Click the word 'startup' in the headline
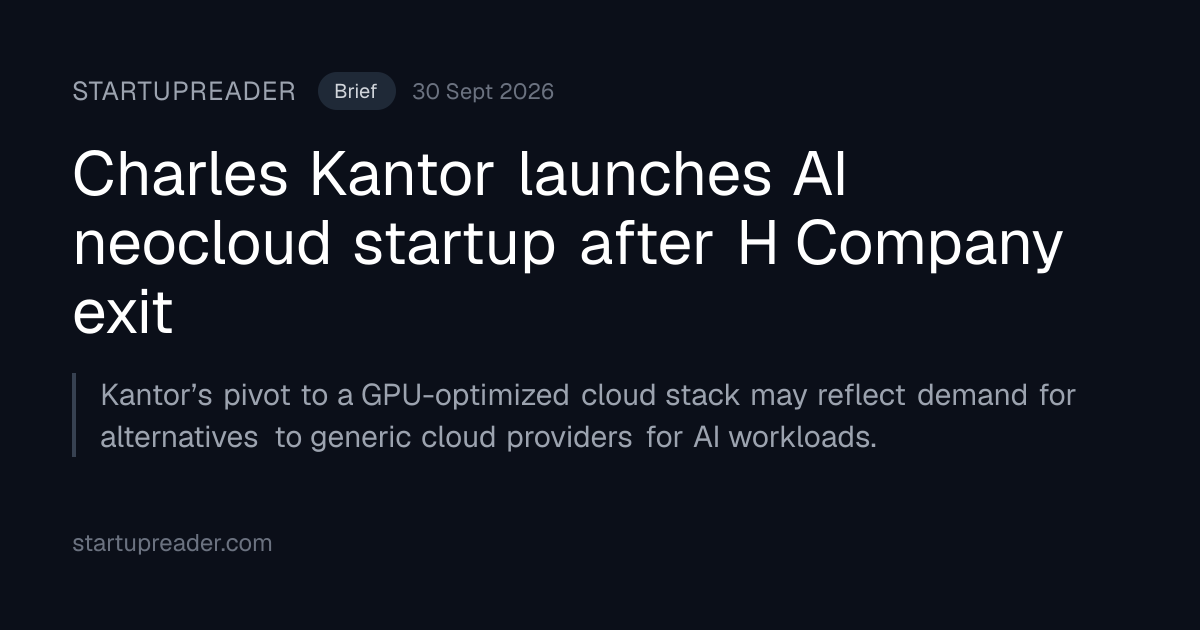This screenshot has width=1200, height=630. (x=455, y=247)
